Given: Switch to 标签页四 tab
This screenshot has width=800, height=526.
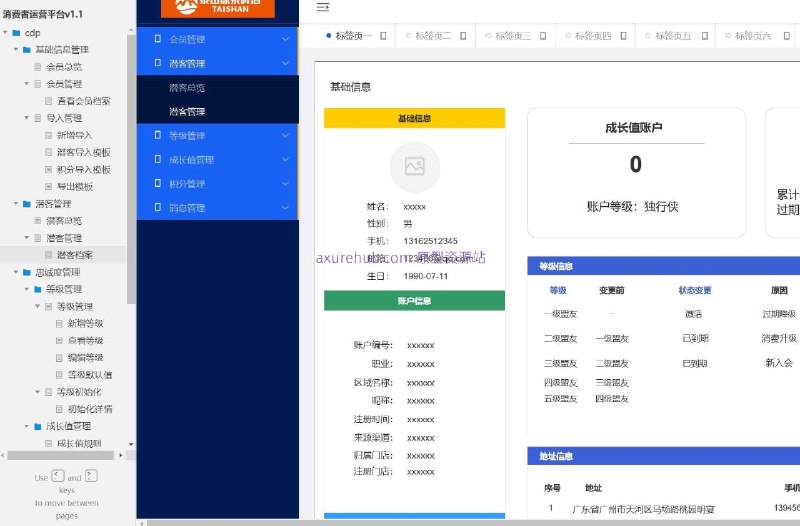Looking at the screenshot, I should [x=593, y=36].
